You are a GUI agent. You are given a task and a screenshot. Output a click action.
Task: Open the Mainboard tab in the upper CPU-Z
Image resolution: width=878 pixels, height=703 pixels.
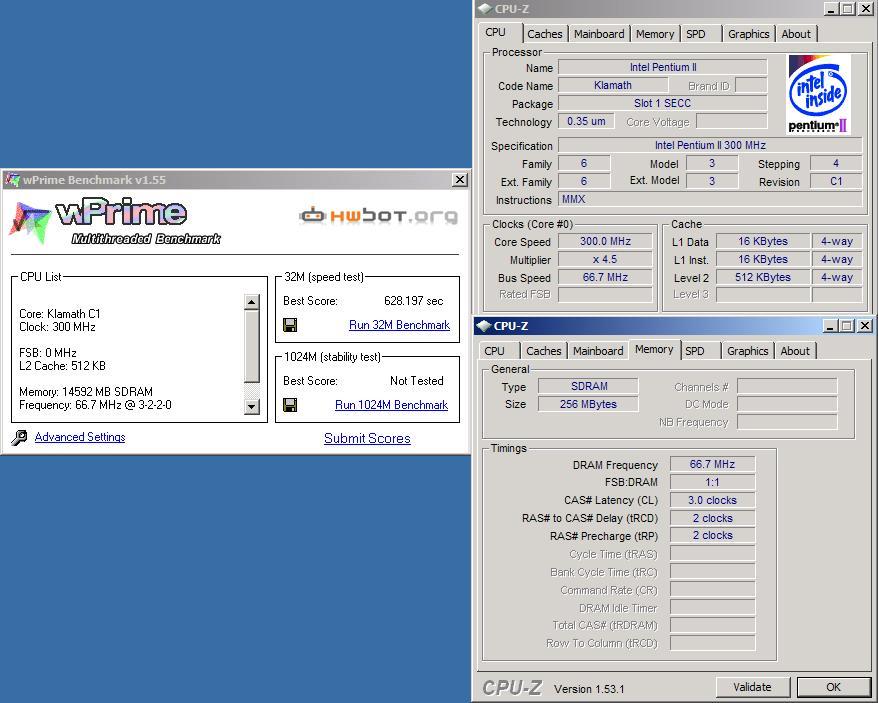coord(599,34)
